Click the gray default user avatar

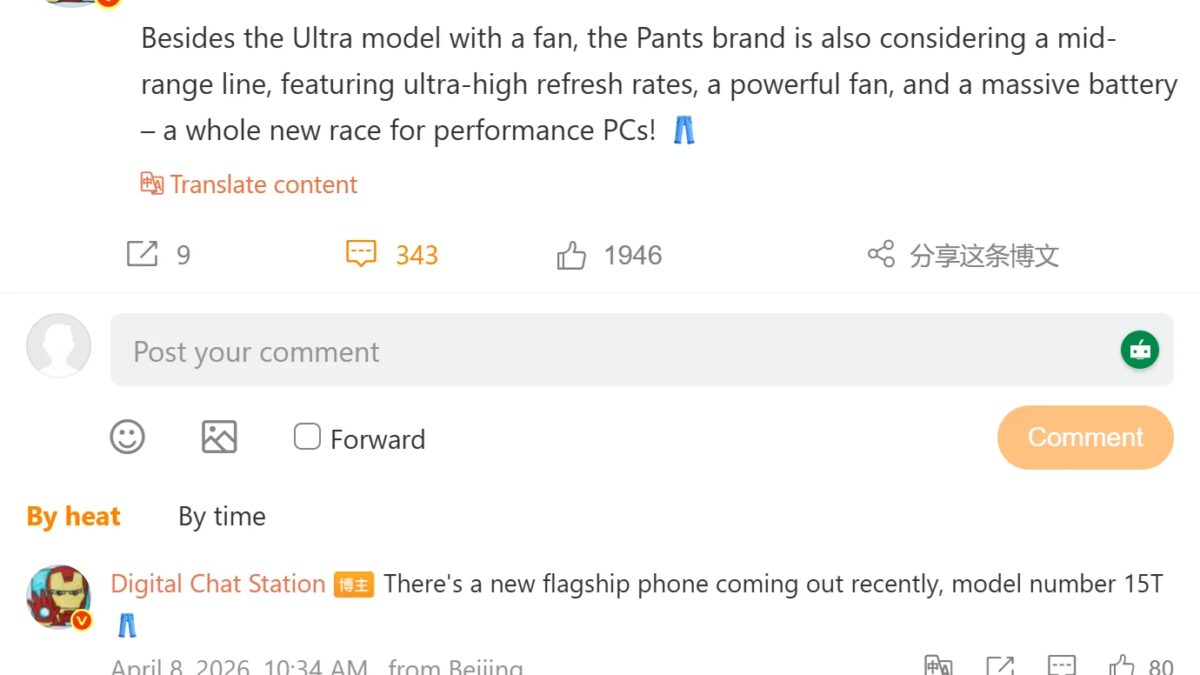click(58, 346)
